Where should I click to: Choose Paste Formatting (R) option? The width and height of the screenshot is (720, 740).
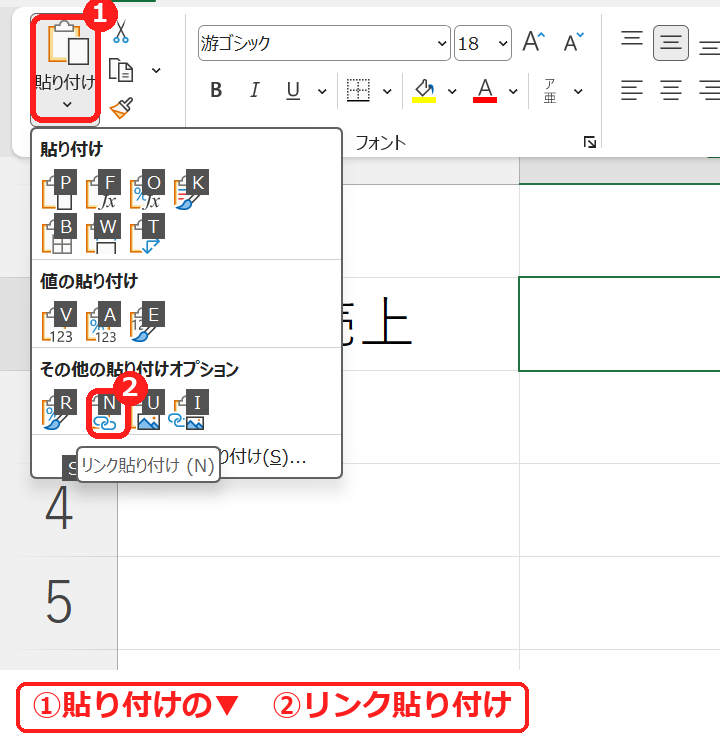[x=59, y=410]
